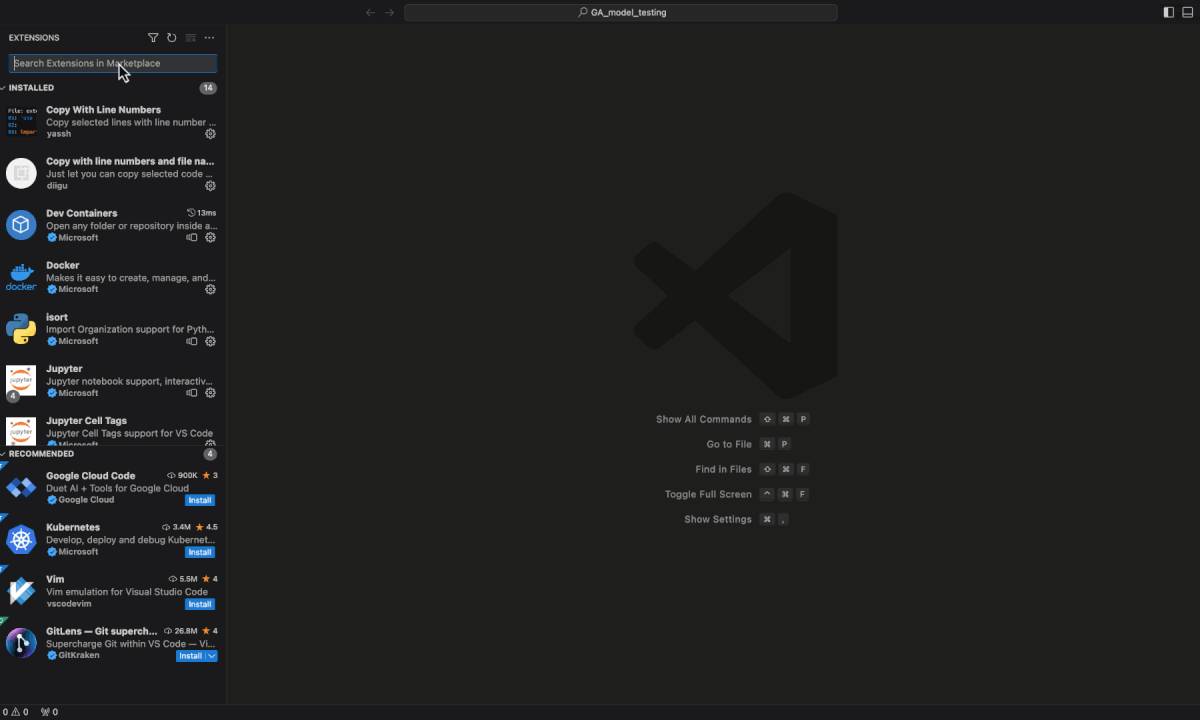Click Vim download count 5.5M
Screen dimensions: 1200x720
click(183, 579)
